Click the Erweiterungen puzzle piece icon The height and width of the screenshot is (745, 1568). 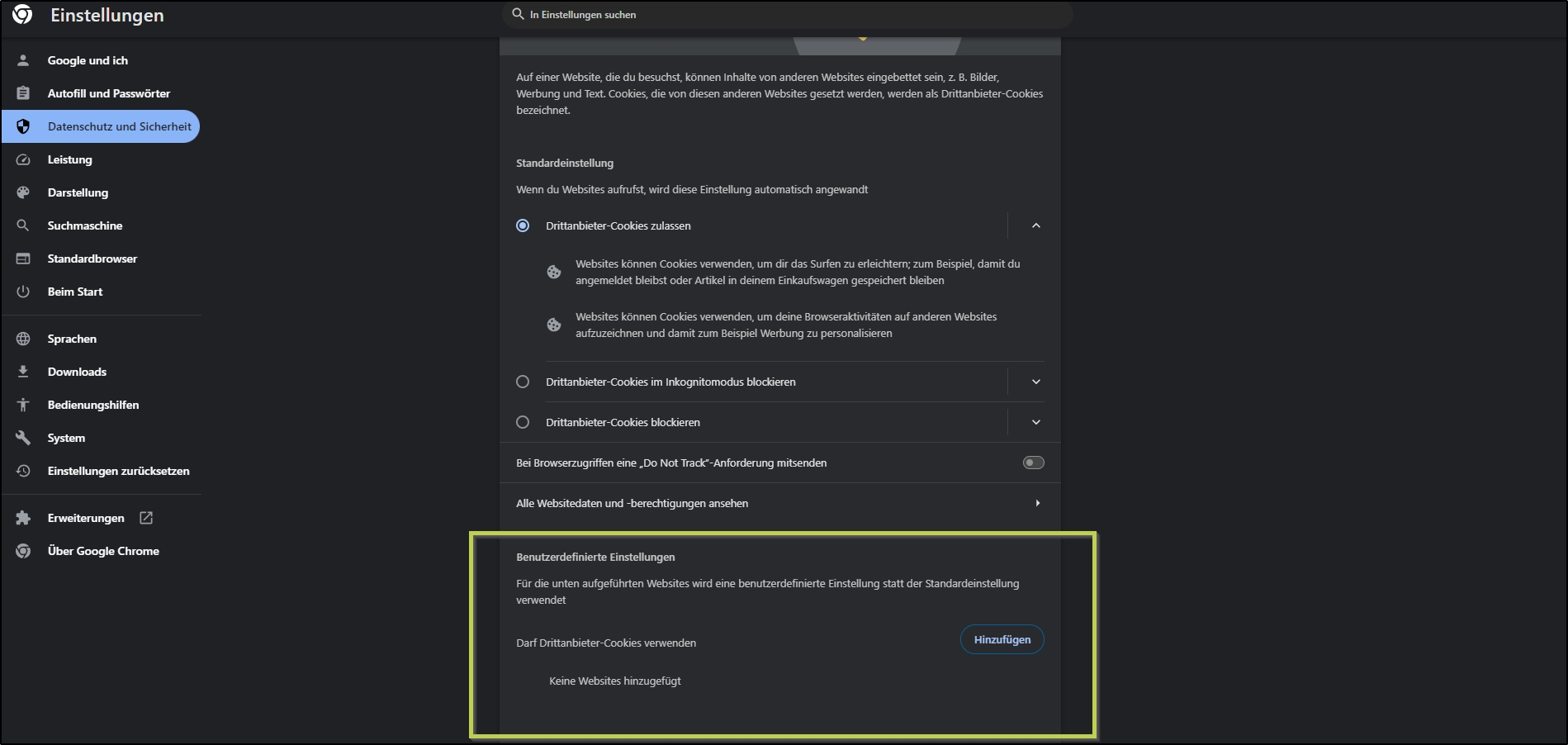tap(23, 518)
